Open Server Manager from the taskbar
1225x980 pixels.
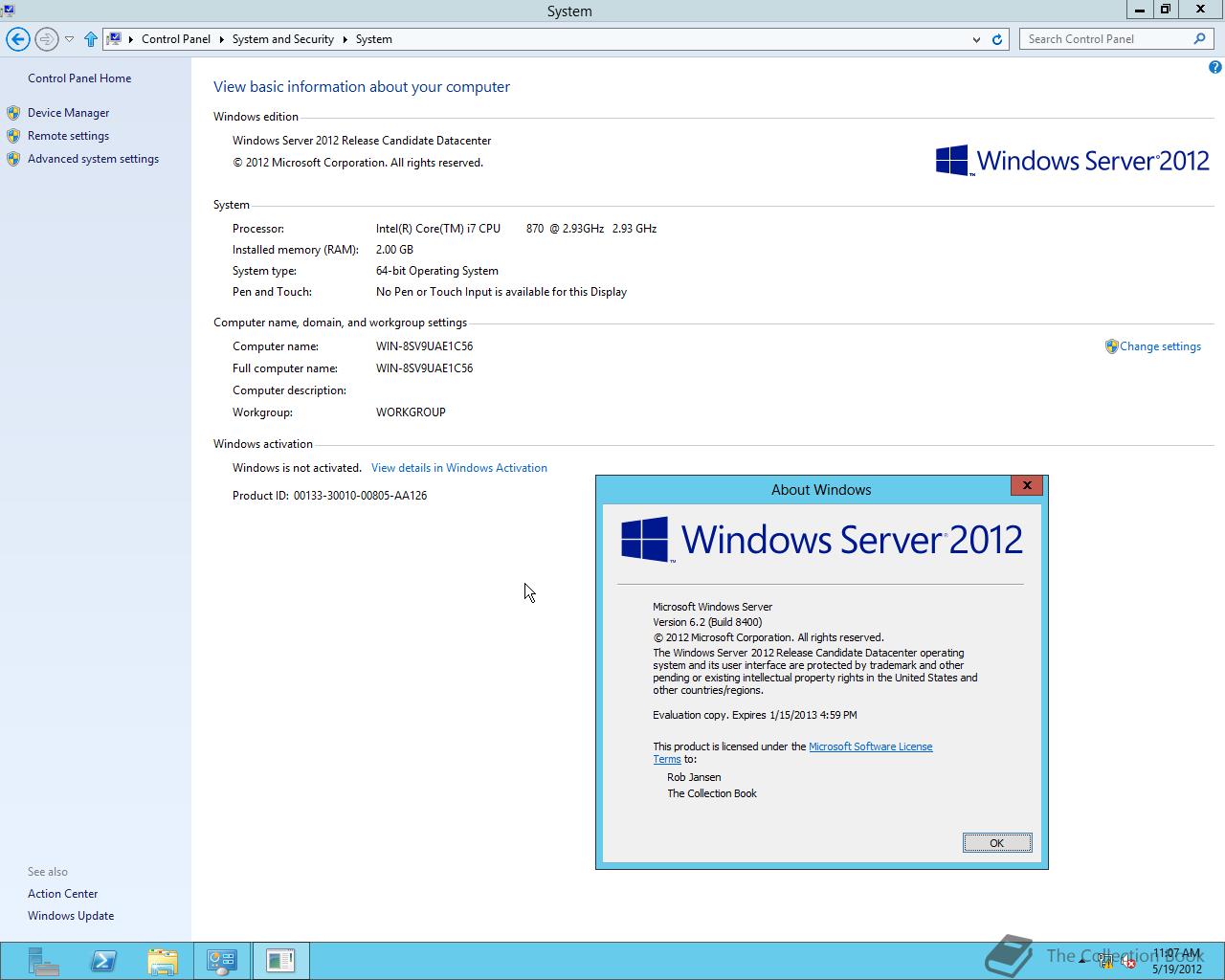click(x=43, y=961)
